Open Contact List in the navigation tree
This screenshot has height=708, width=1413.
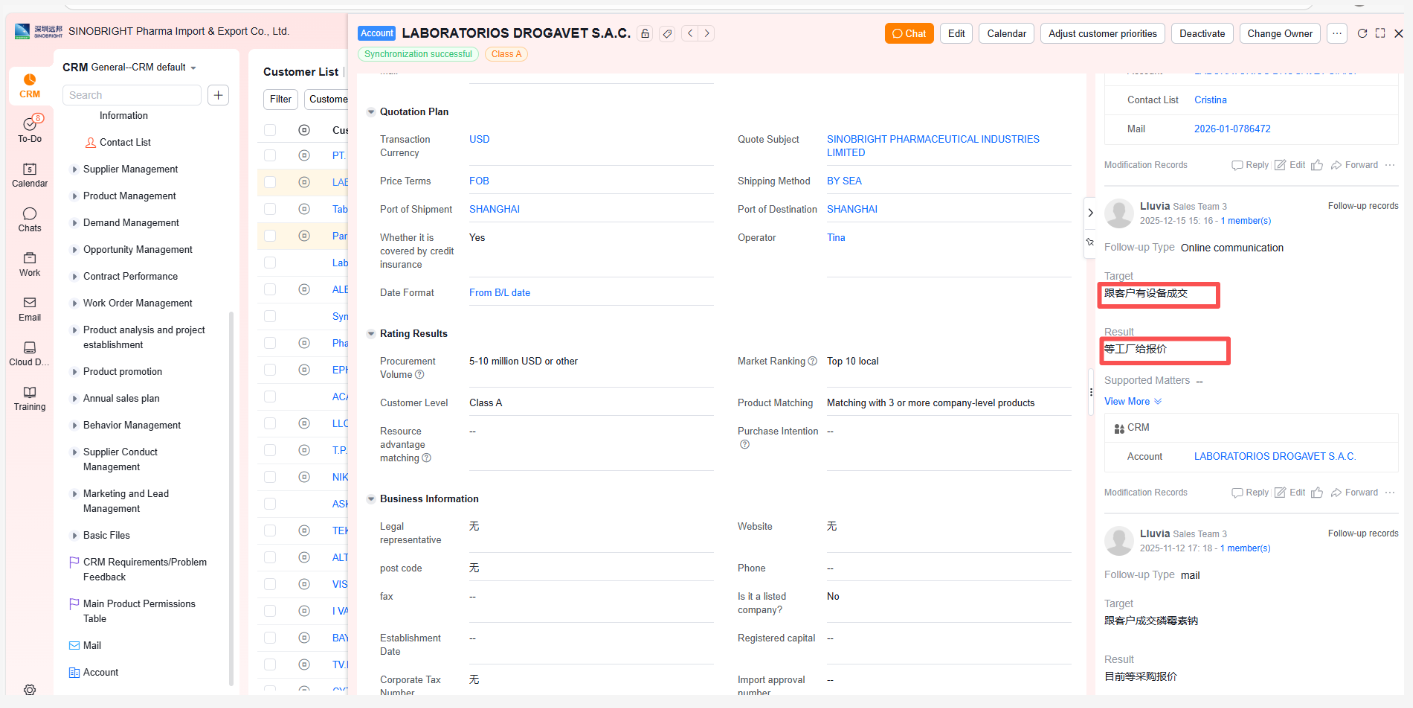coord(125,142)
